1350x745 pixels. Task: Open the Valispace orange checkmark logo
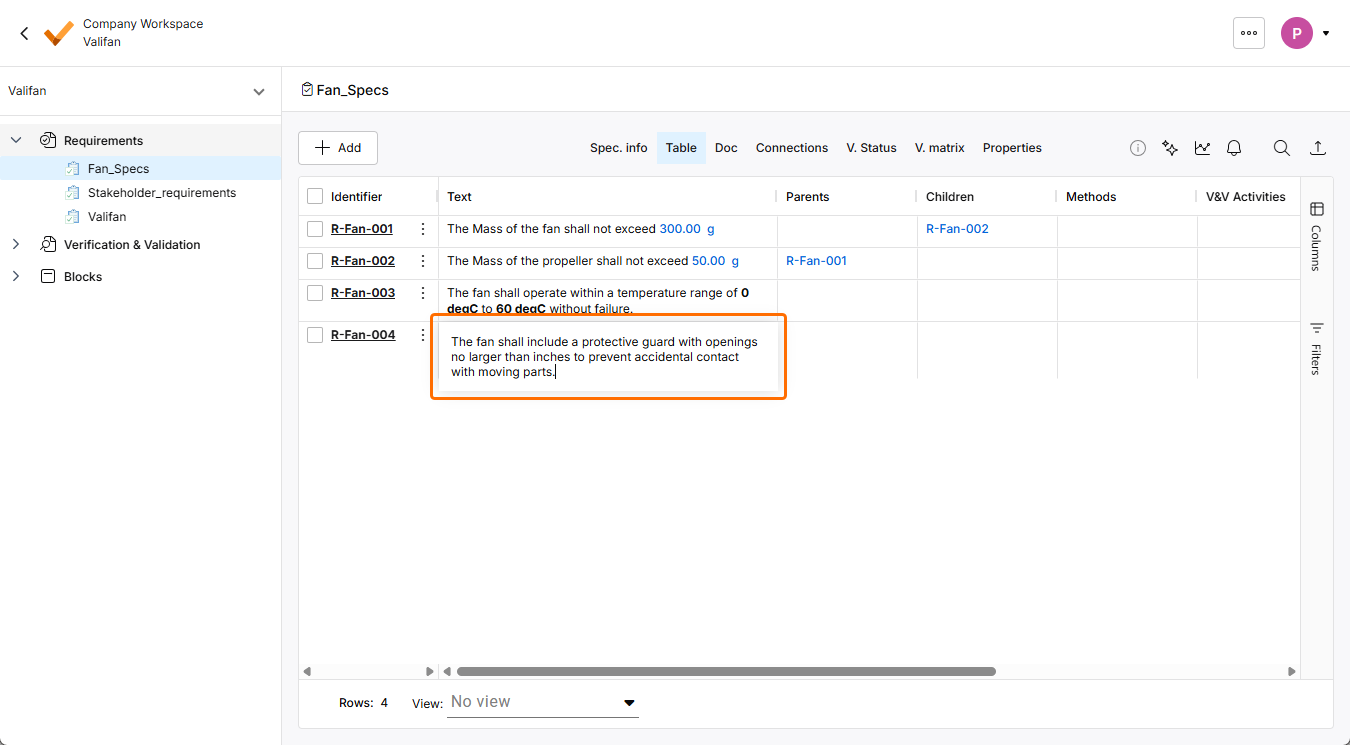(x=59, y=34)
